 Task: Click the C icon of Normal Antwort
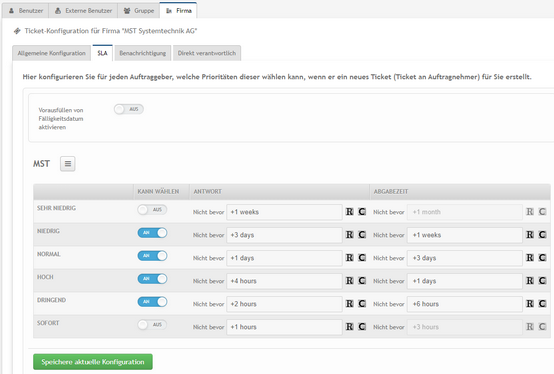pyautogui.click(x=362, y=257)
